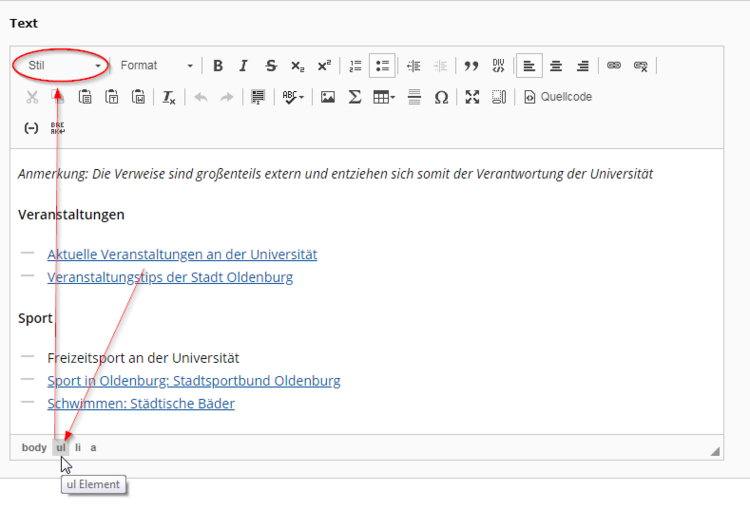750x510 pixels.
Task: Click the Show Blocks icon
Action: pos(258,97)
